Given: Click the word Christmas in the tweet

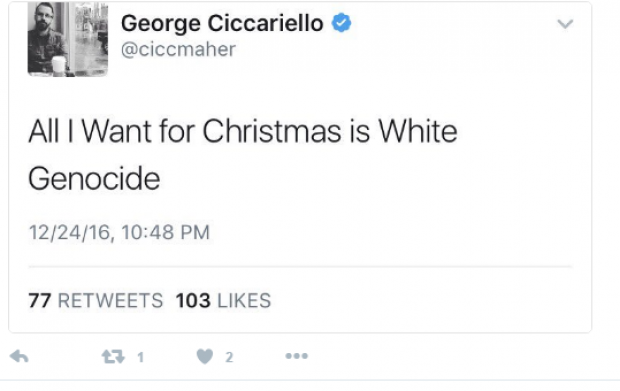Looking at the screenshot, I should click(272, 131).
